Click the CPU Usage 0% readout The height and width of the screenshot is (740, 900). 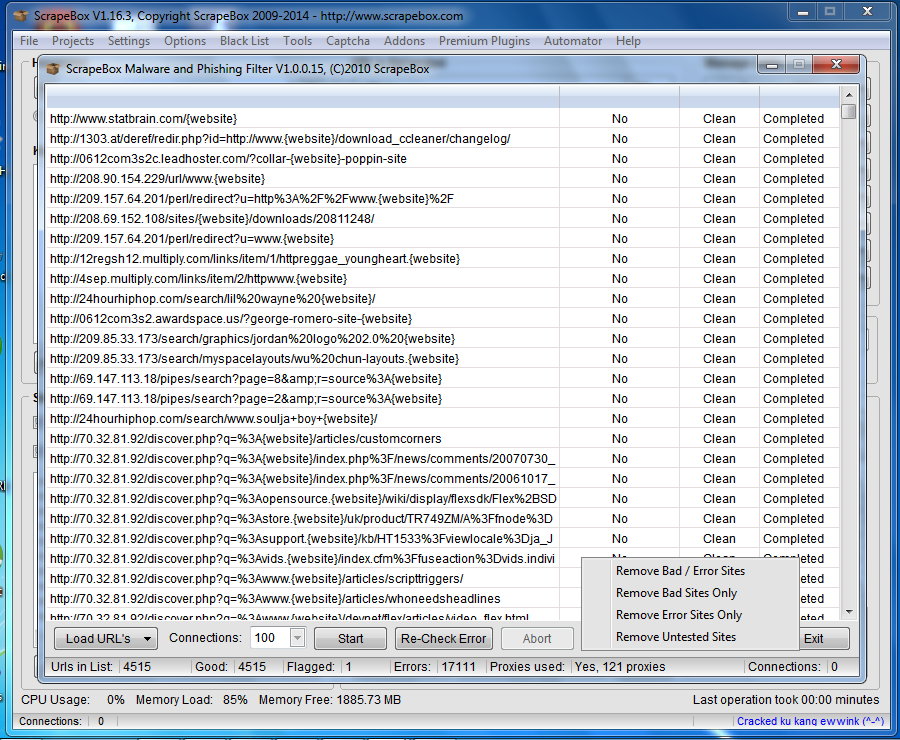pos(72,700)
